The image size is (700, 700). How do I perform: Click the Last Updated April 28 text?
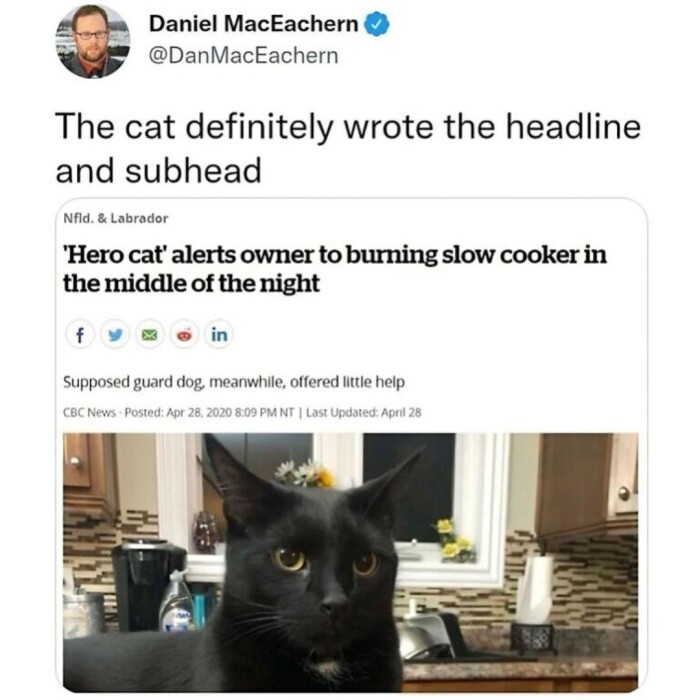pyautogui.click(x=364, y=412)
